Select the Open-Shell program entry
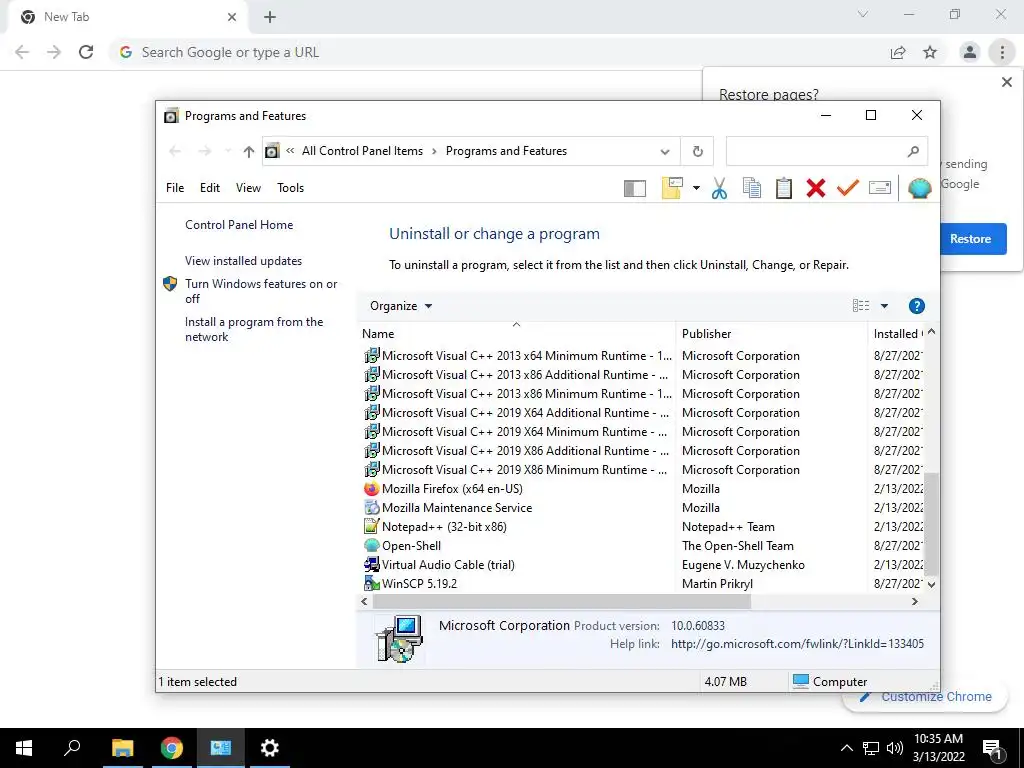The width and height of the screenshot is (1024, 768). (411, 545)
